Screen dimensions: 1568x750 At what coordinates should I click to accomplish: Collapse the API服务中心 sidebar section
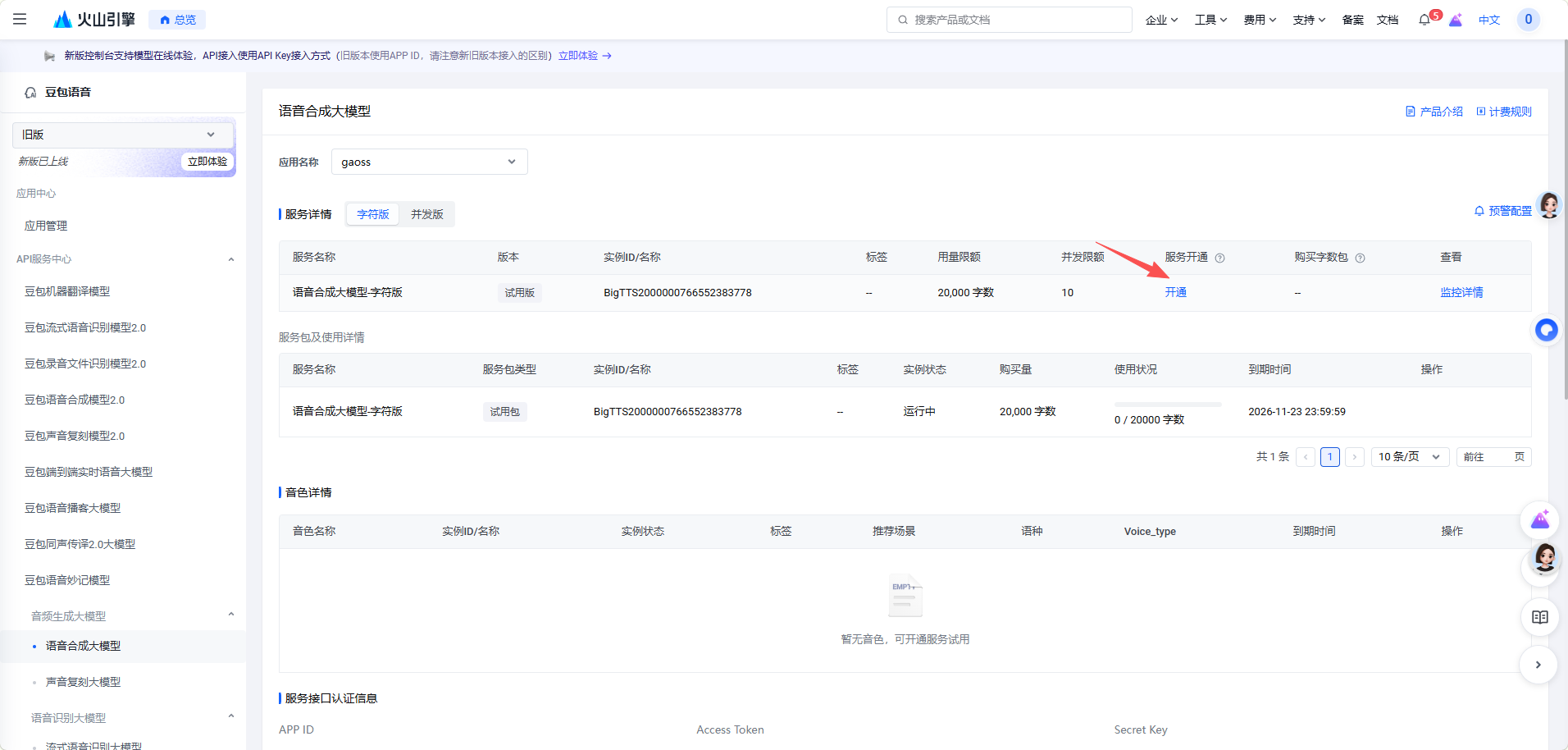click(231, 259)
